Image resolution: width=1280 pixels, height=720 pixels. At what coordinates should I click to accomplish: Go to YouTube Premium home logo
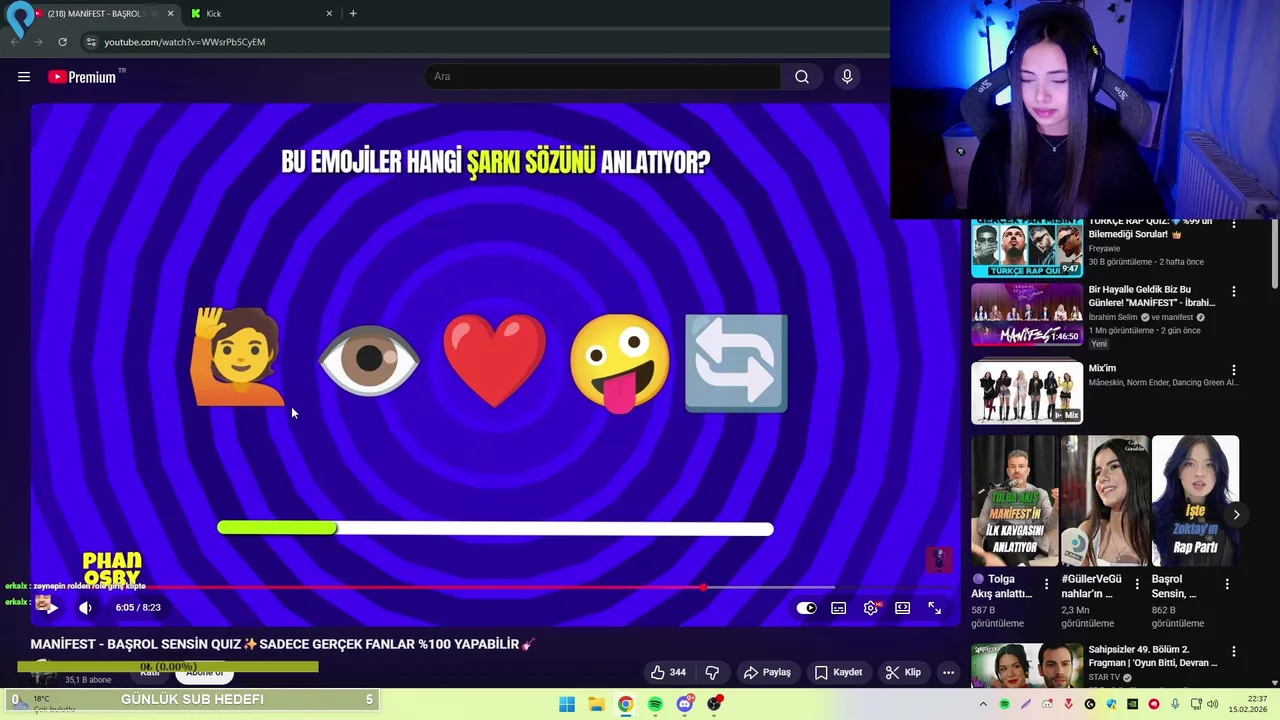(x=83, y=77)
